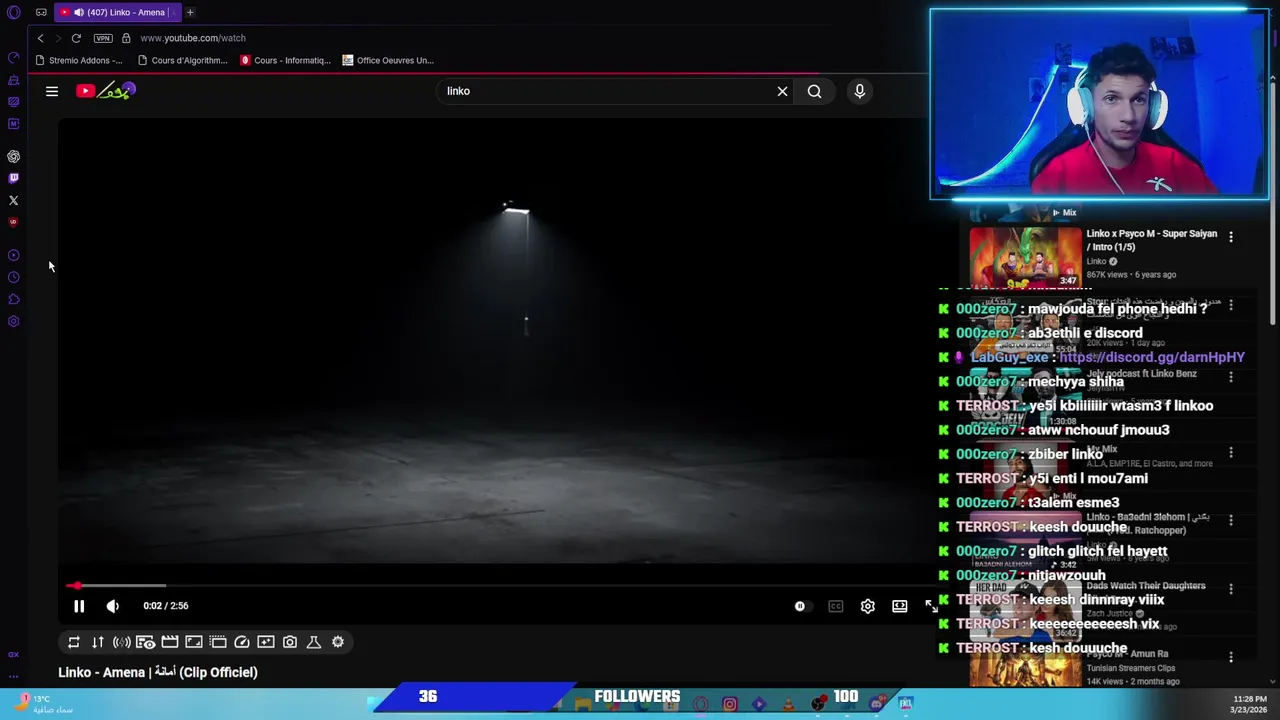Open uBlock shield sidebar icon
This screenshot has height=720, width=1280.
[14, 222]
